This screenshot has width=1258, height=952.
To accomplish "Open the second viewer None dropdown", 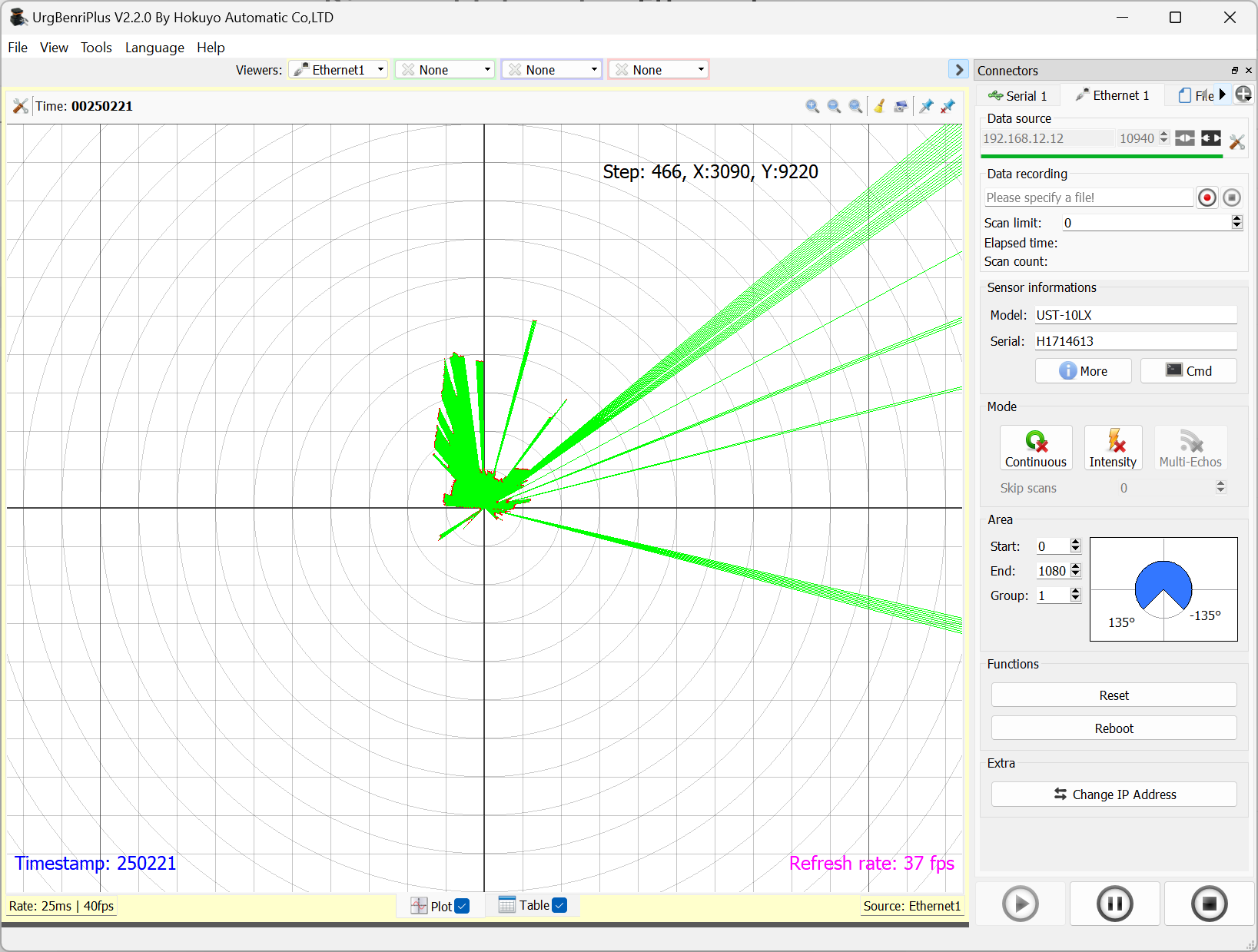I will click(445, 70).
